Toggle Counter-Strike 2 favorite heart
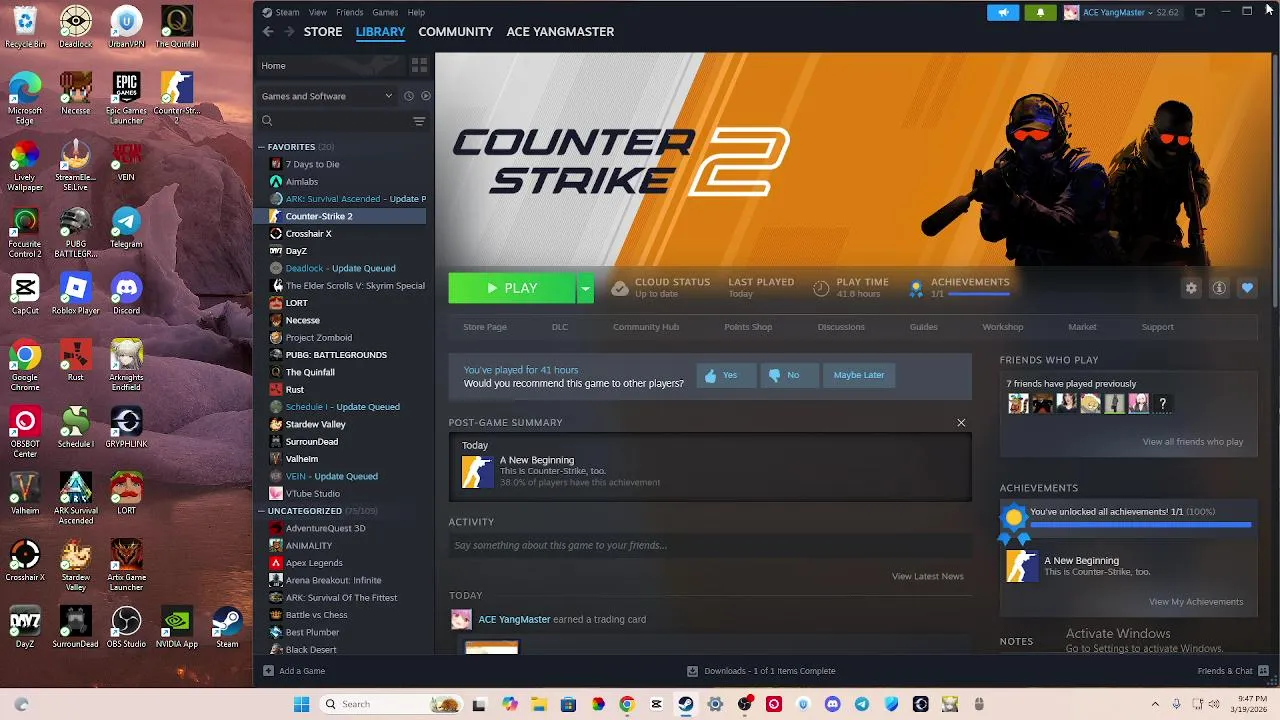1280x720 pixels. [x=1247, y=288]
